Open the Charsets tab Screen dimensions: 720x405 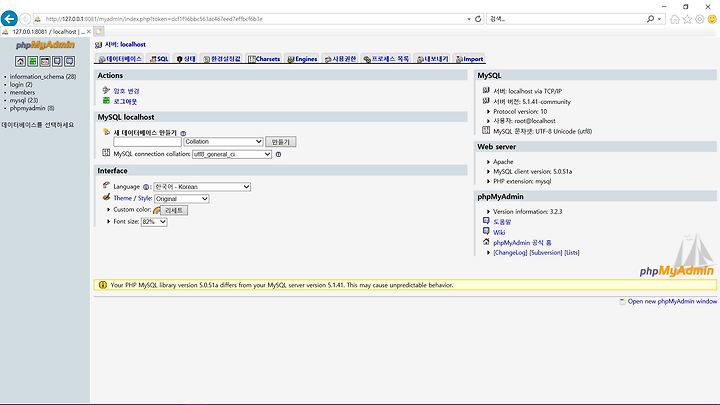tap(264, 59)
